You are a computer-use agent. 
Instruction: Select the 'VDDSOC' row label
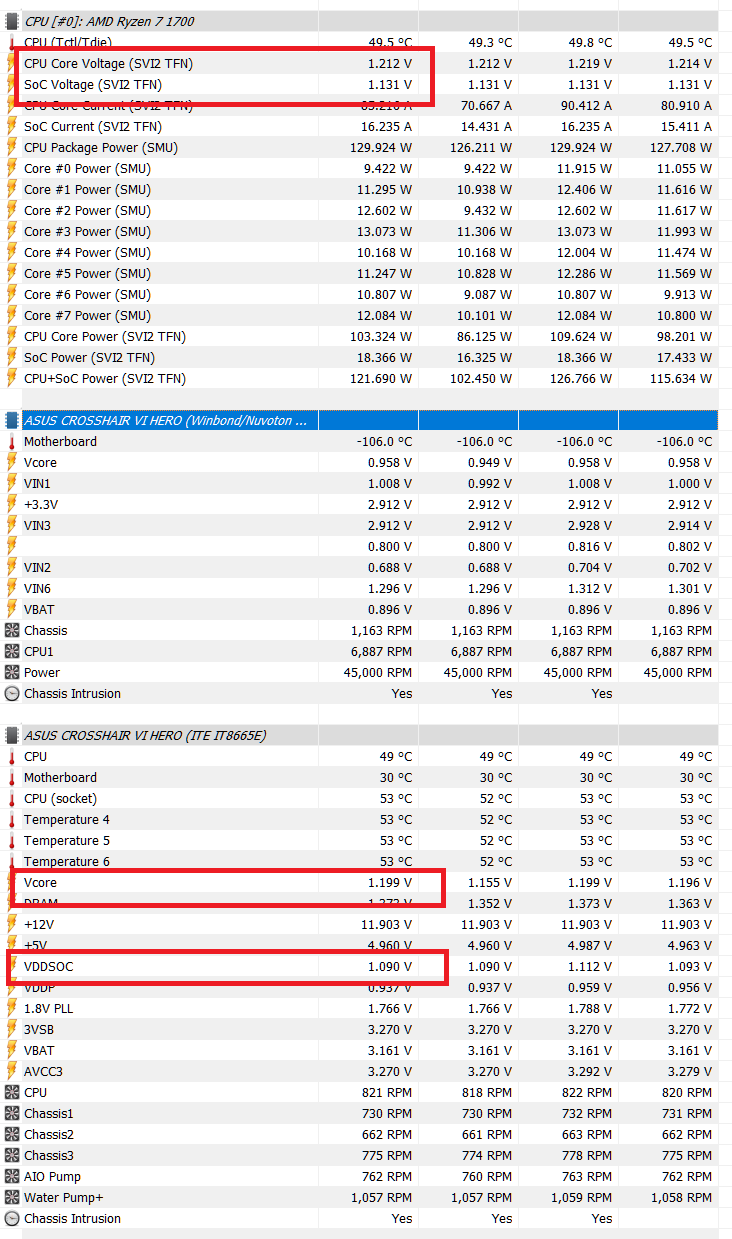[x=49, y=966]
